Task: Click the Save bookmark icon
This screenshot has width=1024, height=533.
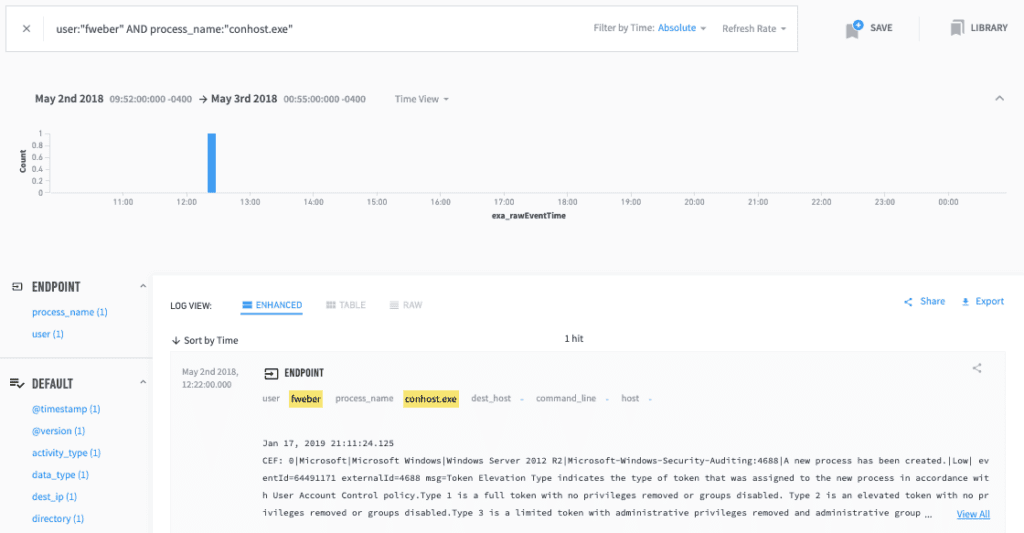Action: click(x=853, y=29)
